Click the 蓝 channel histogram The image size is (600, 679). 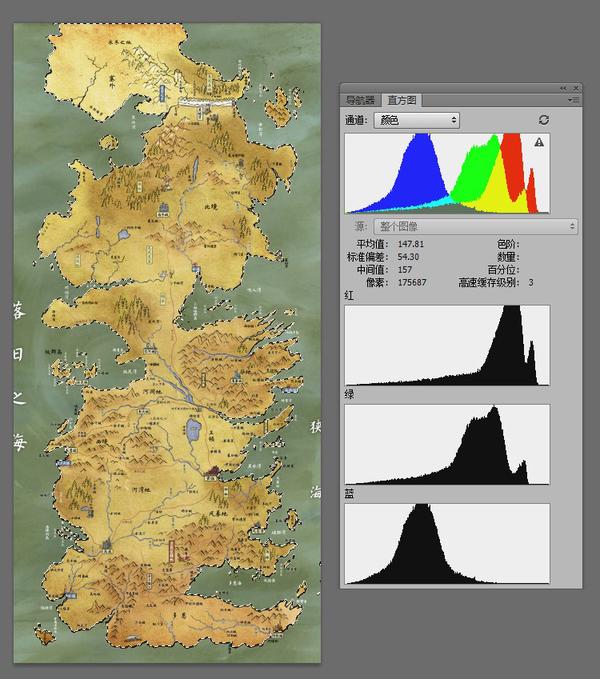447,543
